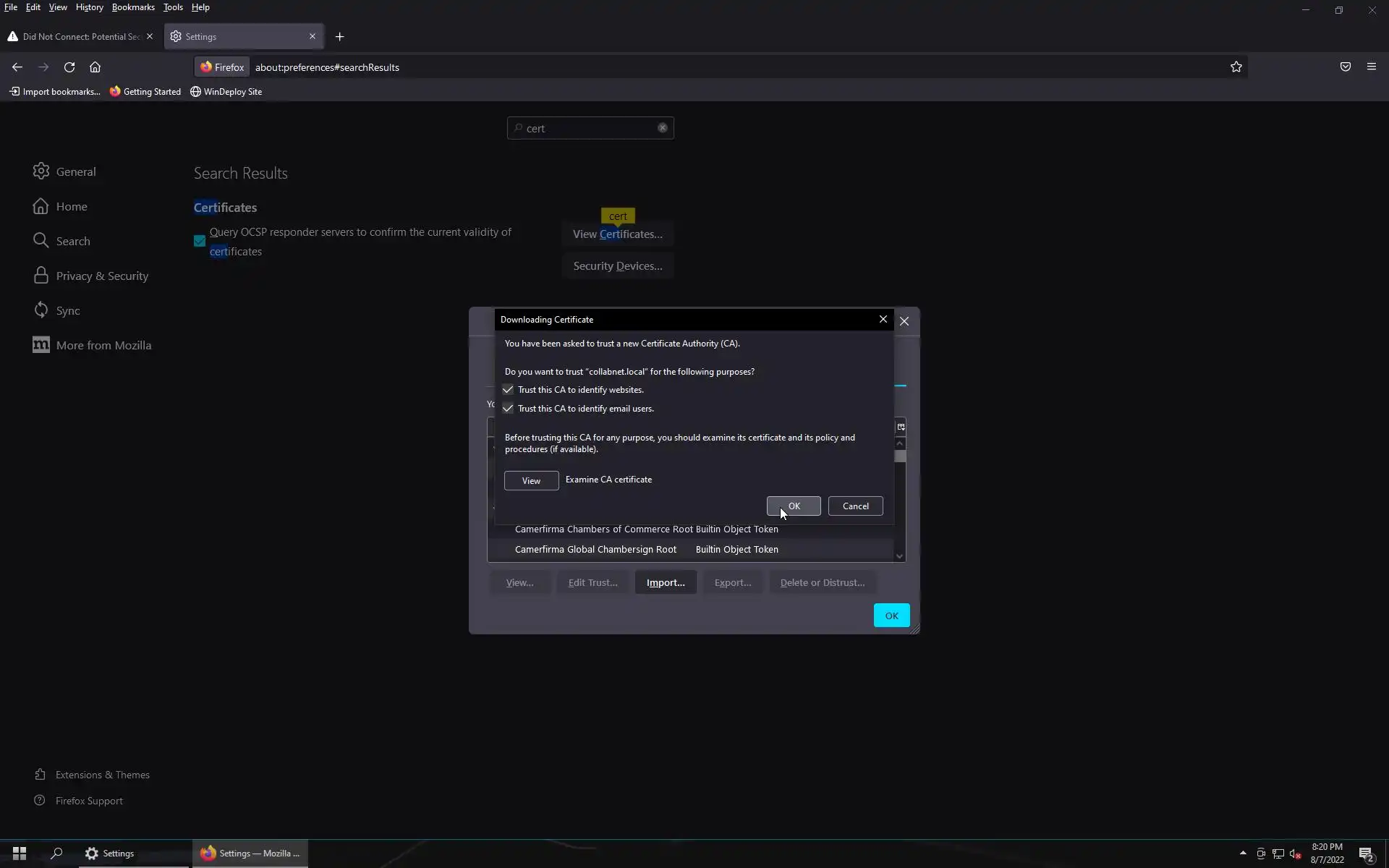
Task: Click the reload page icon
Action: [x=69, y=67]
